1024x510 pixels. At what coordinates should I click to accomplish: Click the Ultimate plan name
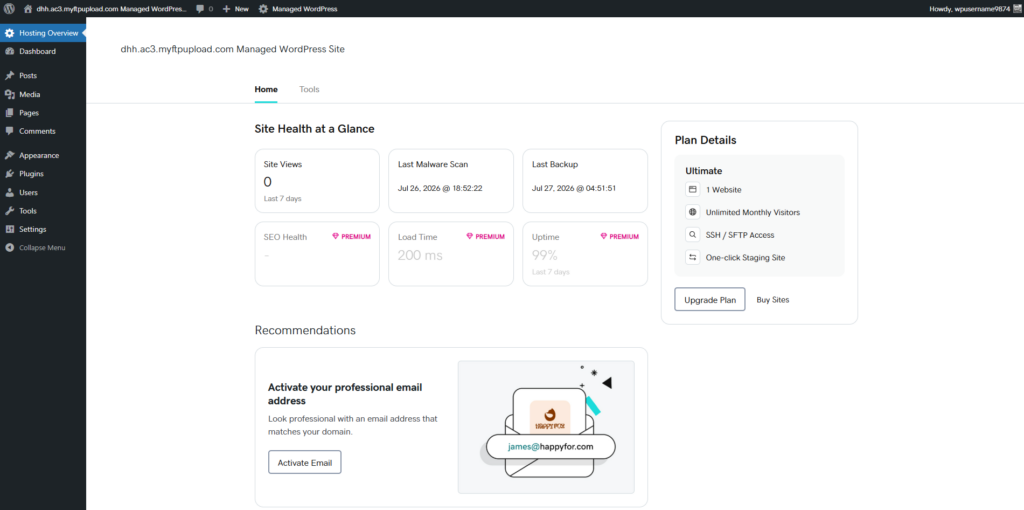click(x=703, y=170)
